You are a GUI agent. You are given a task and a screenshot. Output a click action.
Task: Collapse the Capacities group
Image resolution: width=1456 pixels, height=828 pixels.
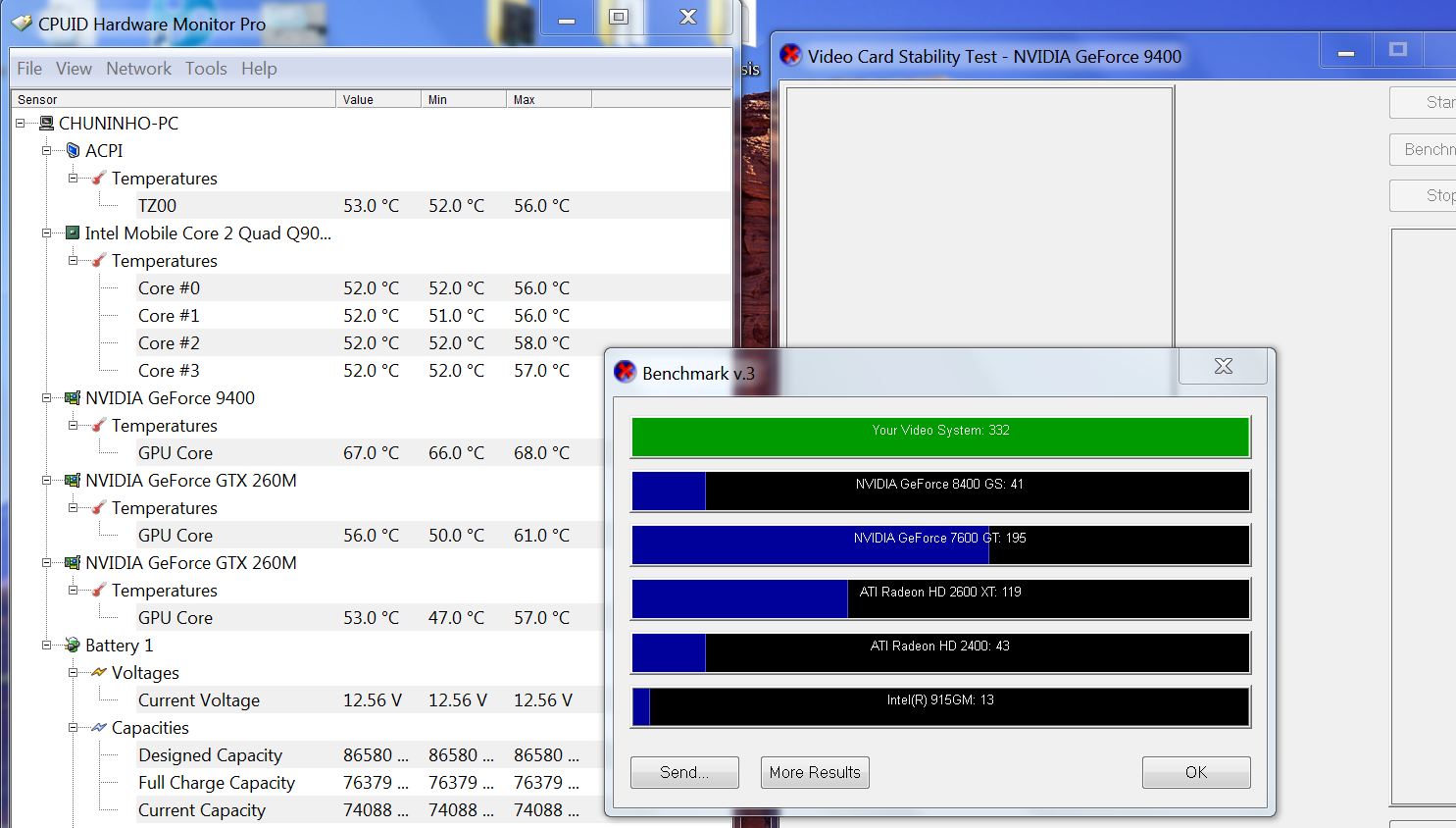coord(73,728)
